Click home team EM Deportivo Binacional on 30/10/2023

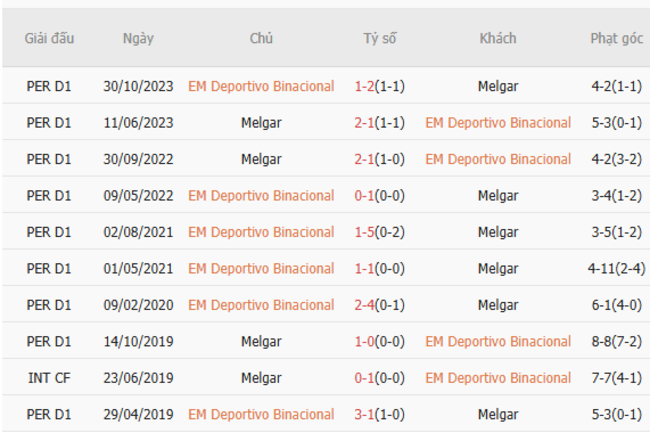tap(261, 86)
